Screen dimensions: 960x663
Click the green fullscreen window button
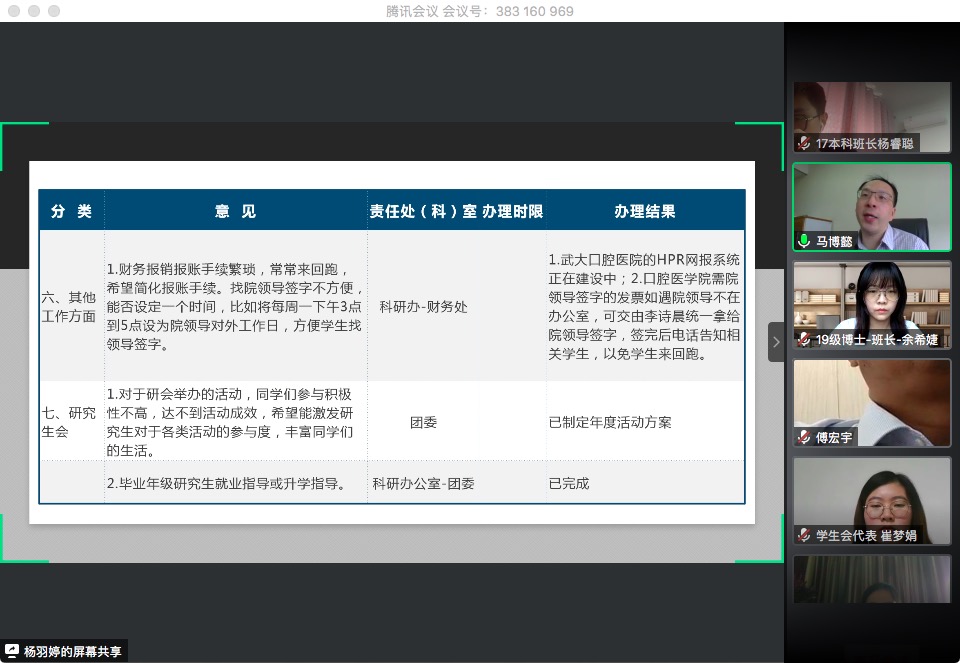[x=54, y=11]
